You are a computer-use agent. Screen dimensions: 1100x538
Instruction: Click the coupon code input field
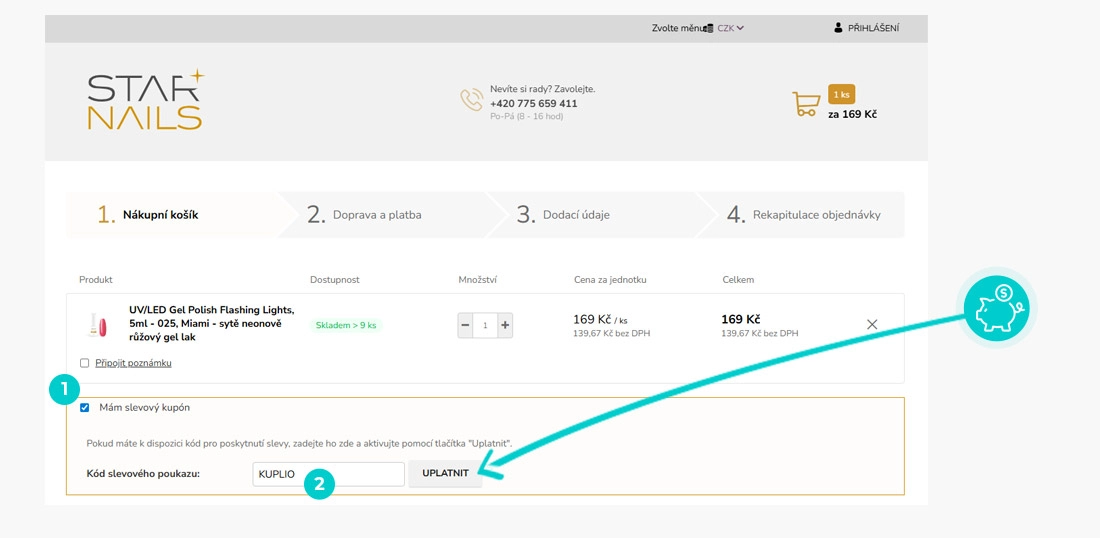coord(329,473)
